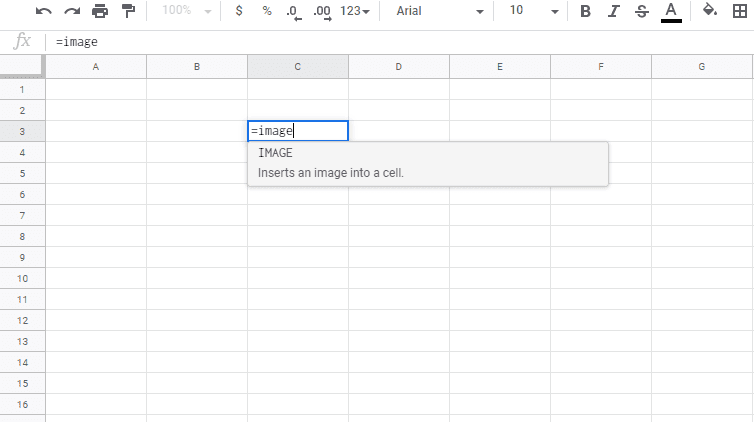Select row 7 header
Image resolution: width=754 pixels, height=422 pixels.
coord(22,215)
